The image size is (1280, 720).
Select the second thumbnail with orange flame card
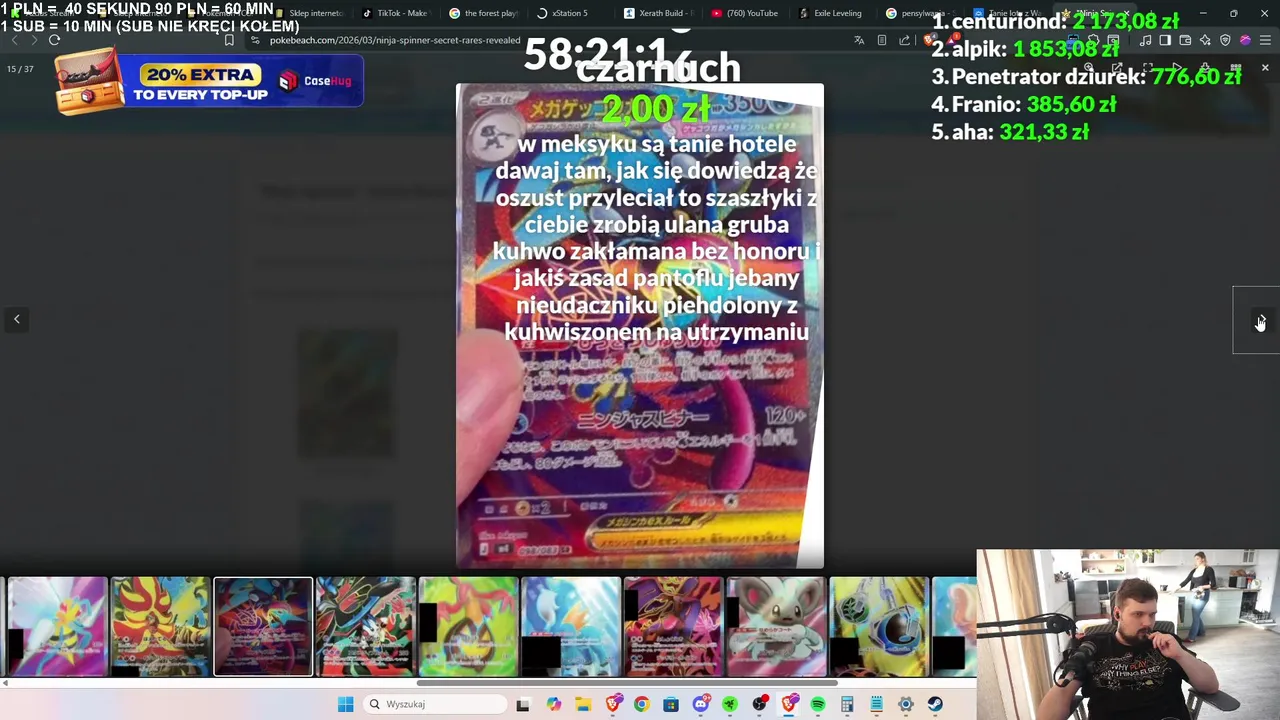(160, 626)
